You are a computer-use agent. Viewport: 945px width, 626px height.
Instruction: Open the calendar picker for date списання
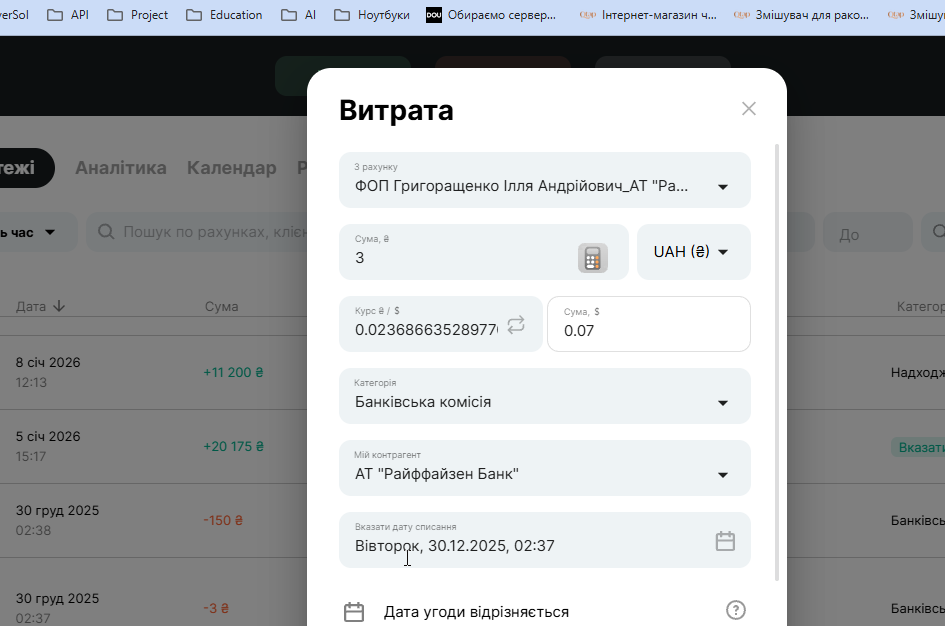point(725,540)
